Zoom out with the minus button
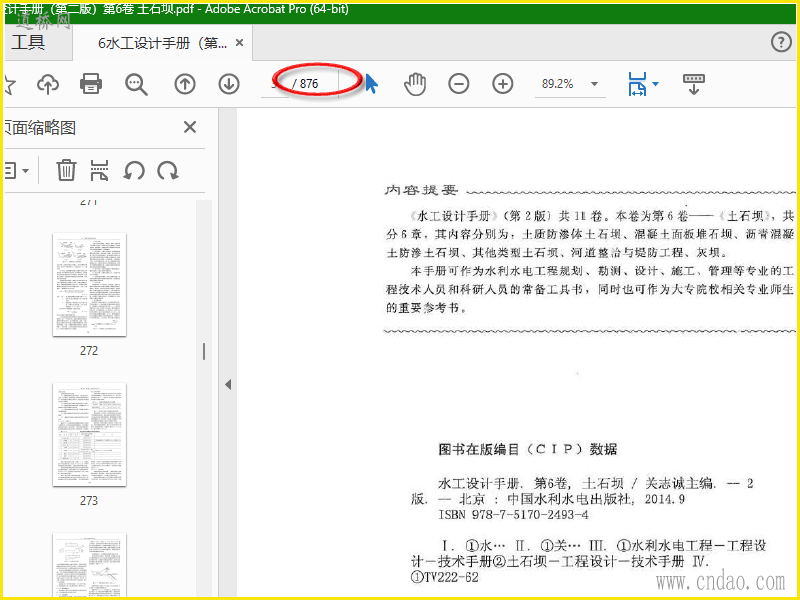The image size is (800, 600). 459,84
